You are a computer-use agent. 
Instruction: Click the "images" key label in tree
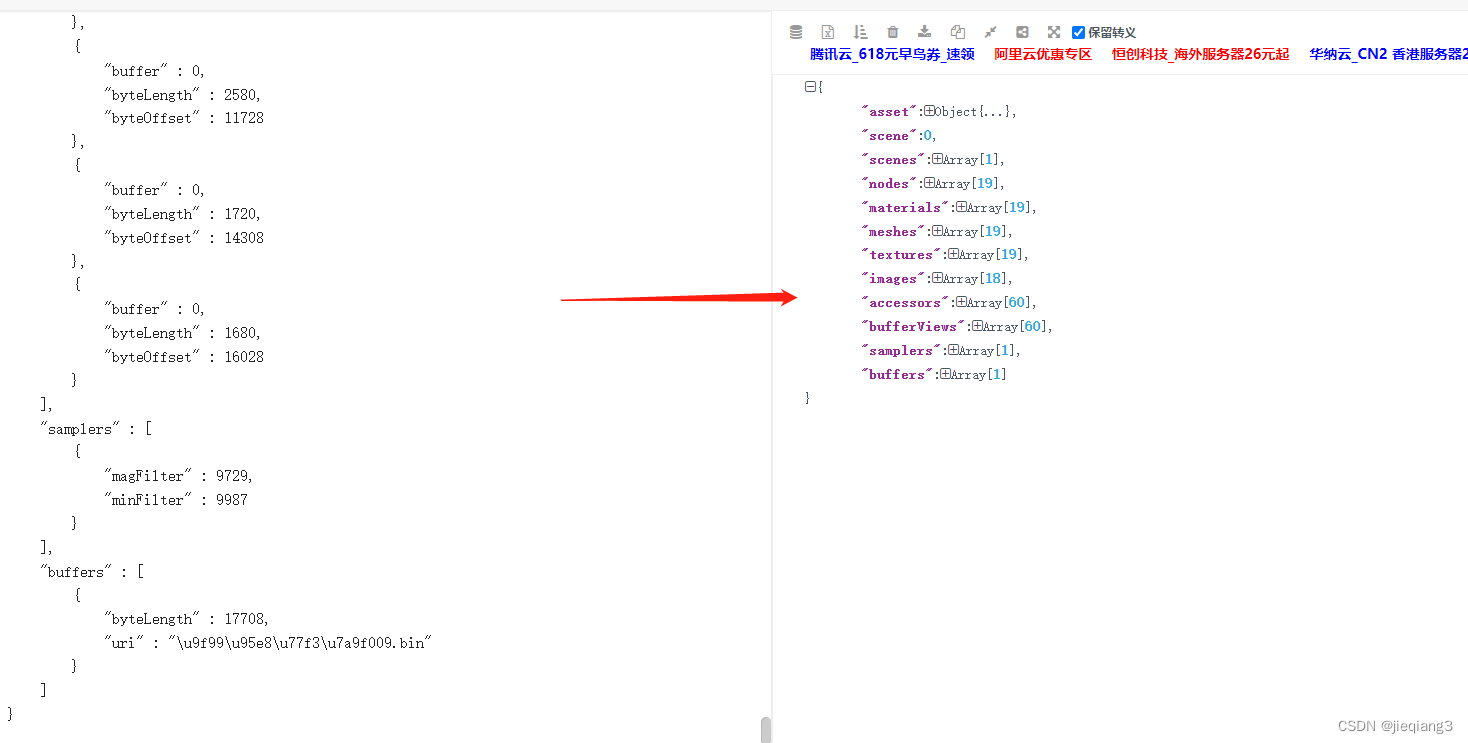(x=894, y=278)
